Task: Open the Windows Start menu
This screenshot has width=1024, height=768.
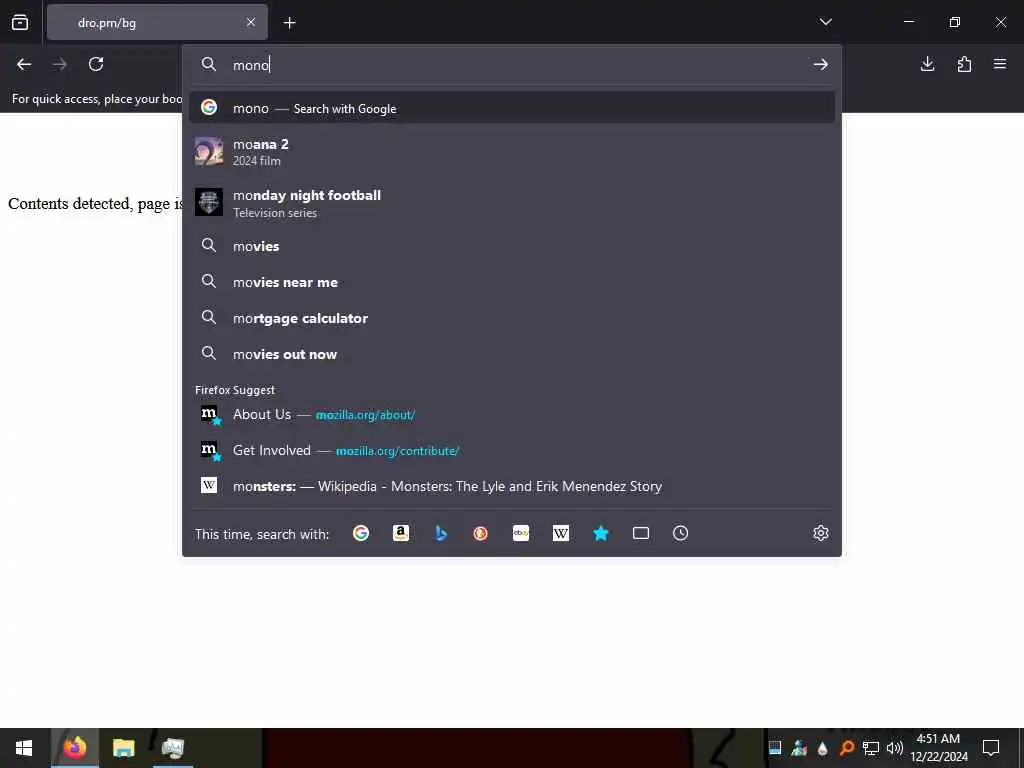Action: pyautogui.click(x=24, y=748)
